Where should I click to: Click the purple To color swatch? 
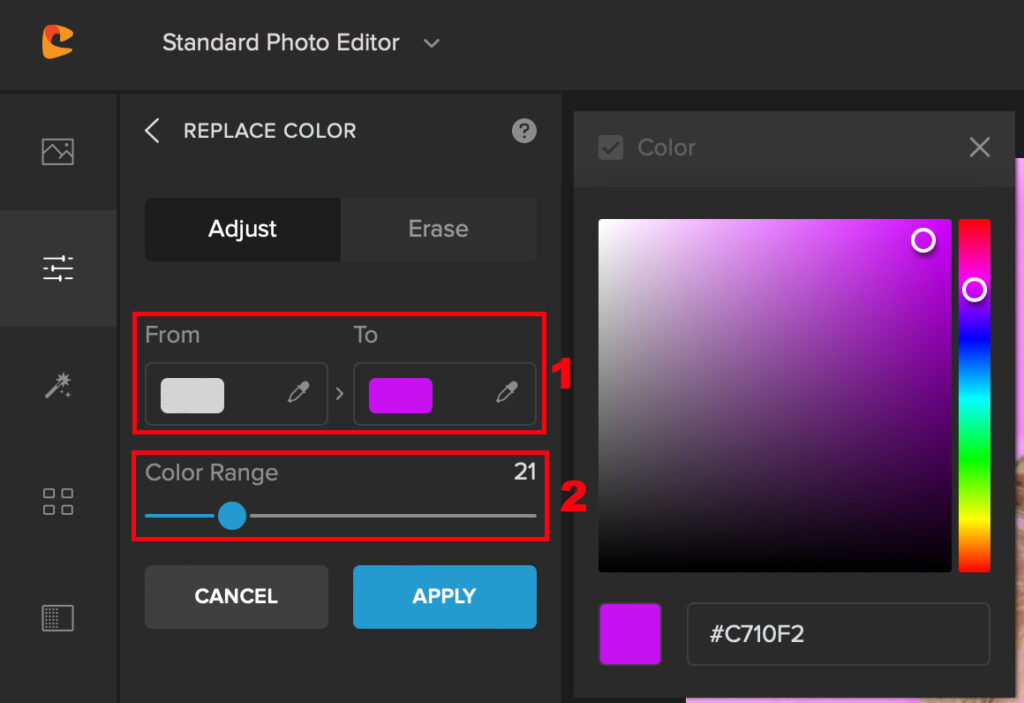400,395
